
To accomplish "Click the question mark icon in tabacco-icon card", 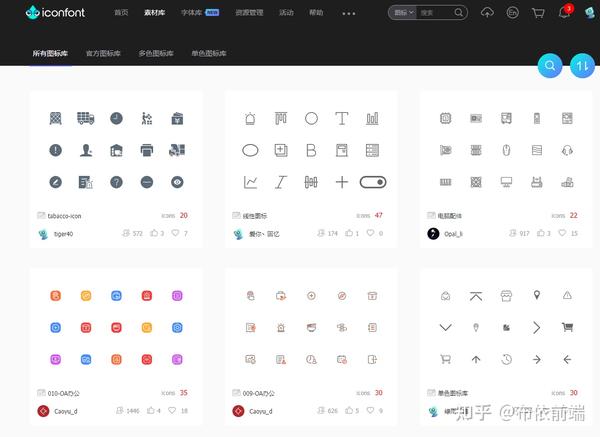I will (x=116, y=182).
